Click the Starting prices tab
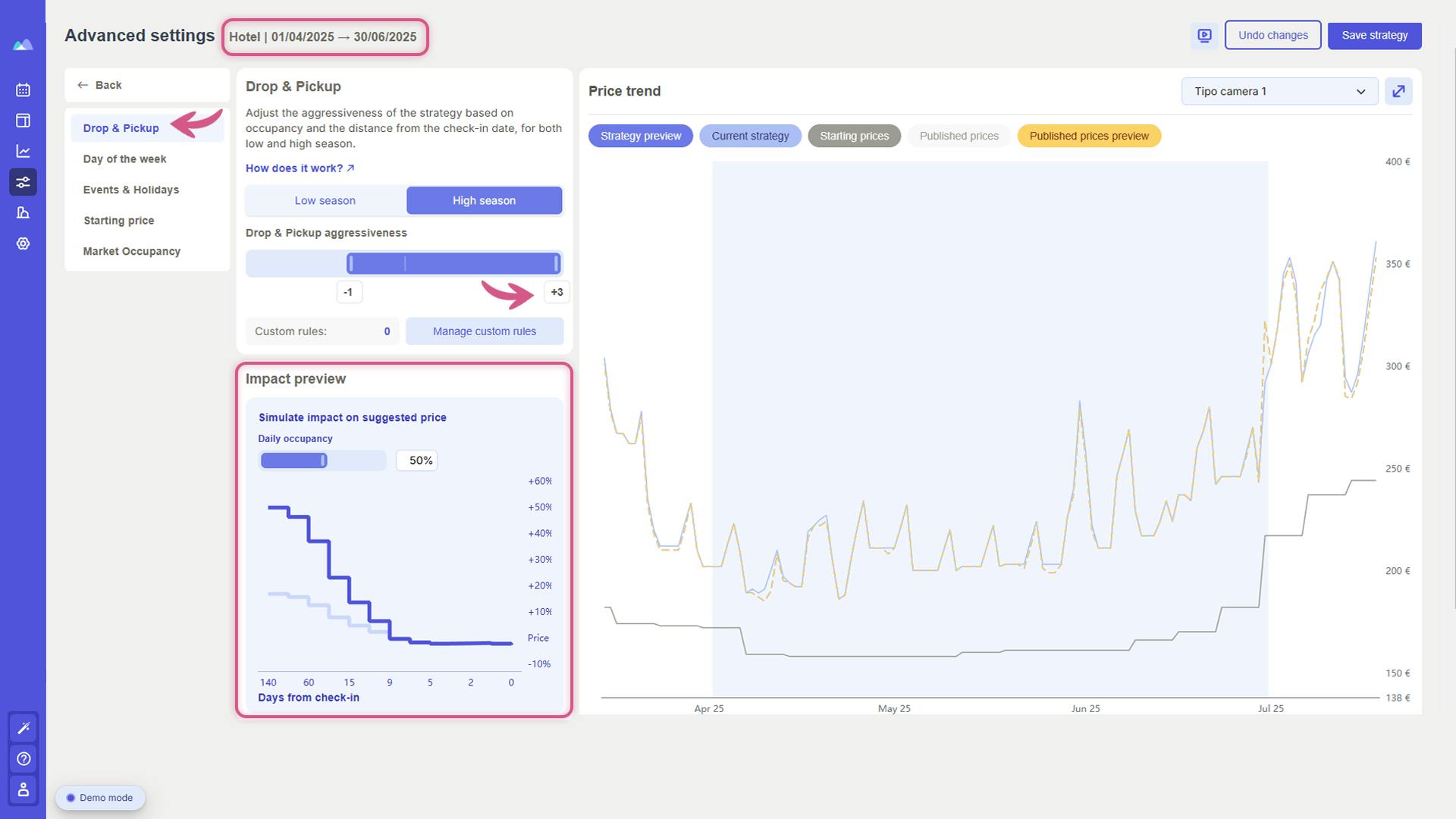The width and height of the screenshot is (1456, 819). pos(854,135)
